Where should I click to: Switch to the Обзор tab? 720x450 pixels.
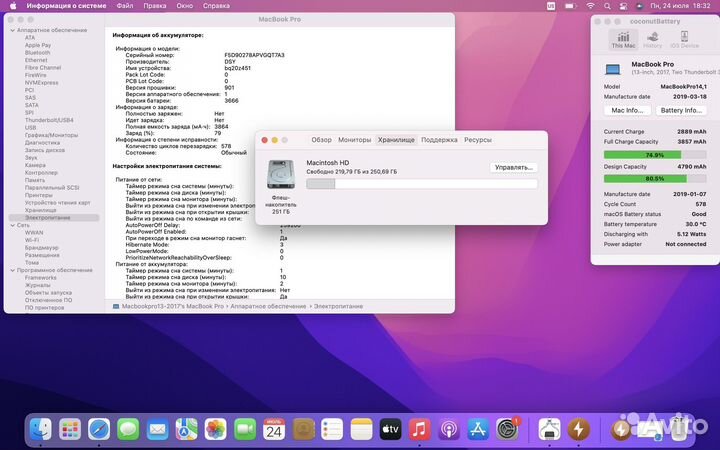(x=321, y=140)
